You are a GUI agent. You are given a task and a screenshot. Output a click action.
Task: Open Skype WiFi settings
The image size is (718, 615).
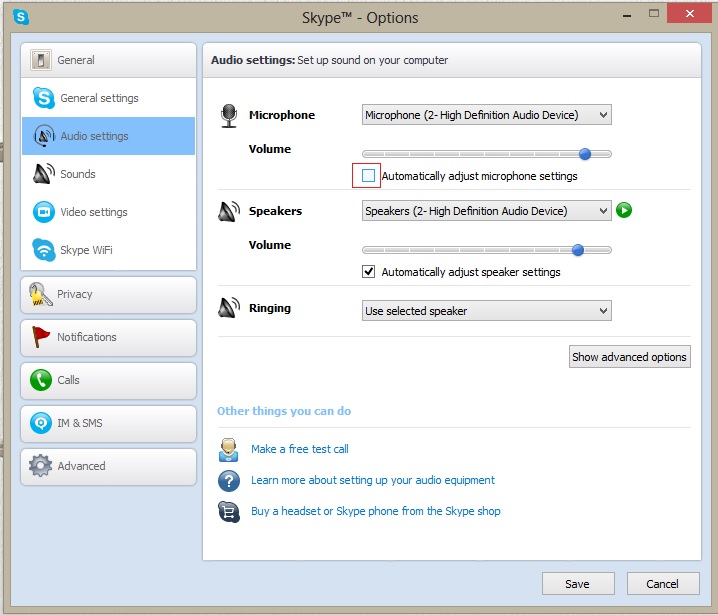pos(109,250)
